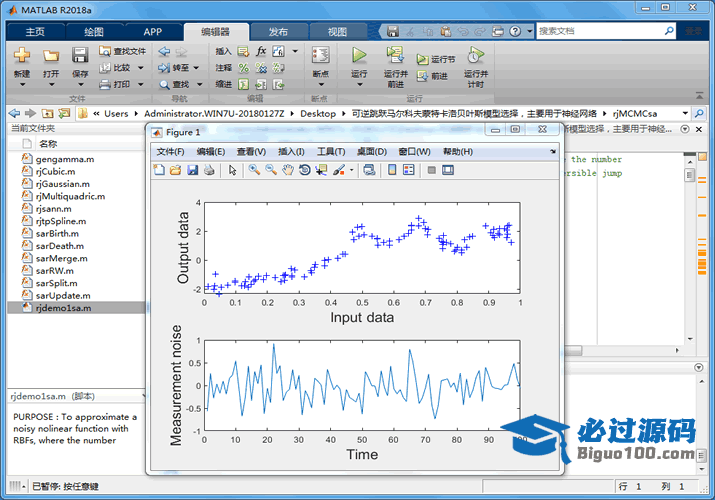
Task: Click the Users path segment
Action: coord(116,113)
